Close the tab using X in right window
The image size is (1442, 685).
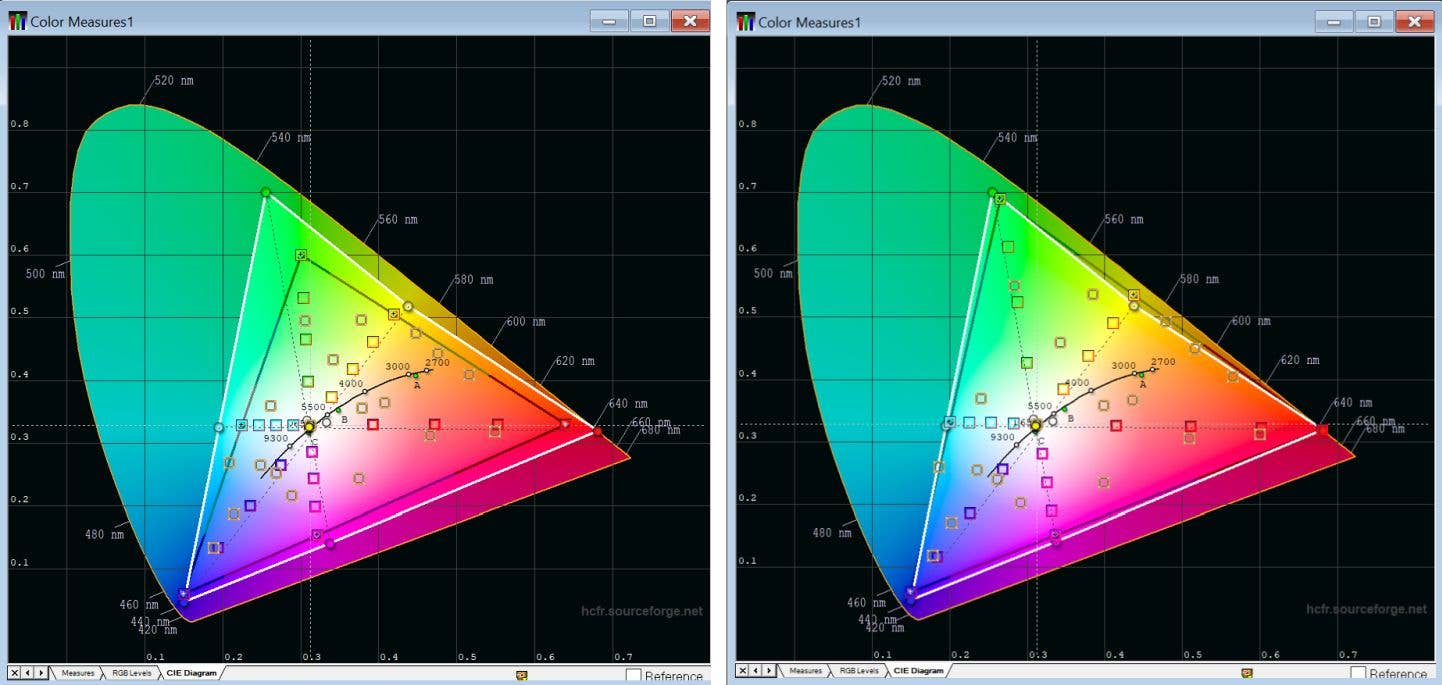pyautogui.click(x=742, y=671)
